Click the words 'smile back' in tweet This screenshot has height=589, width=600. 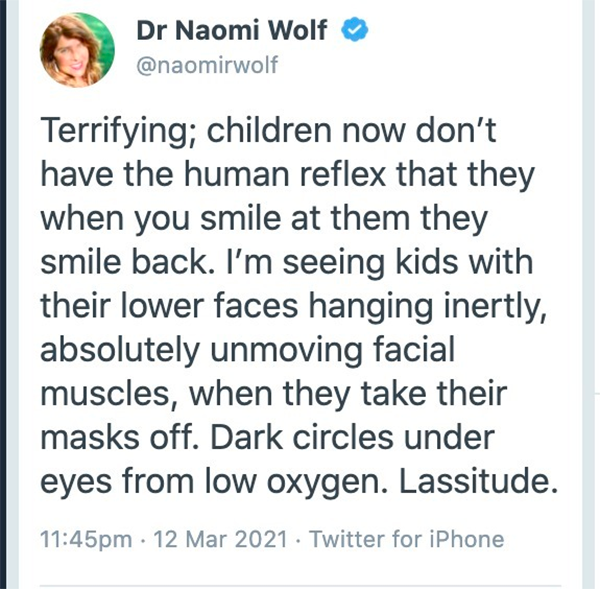click(x=123, y=262)
